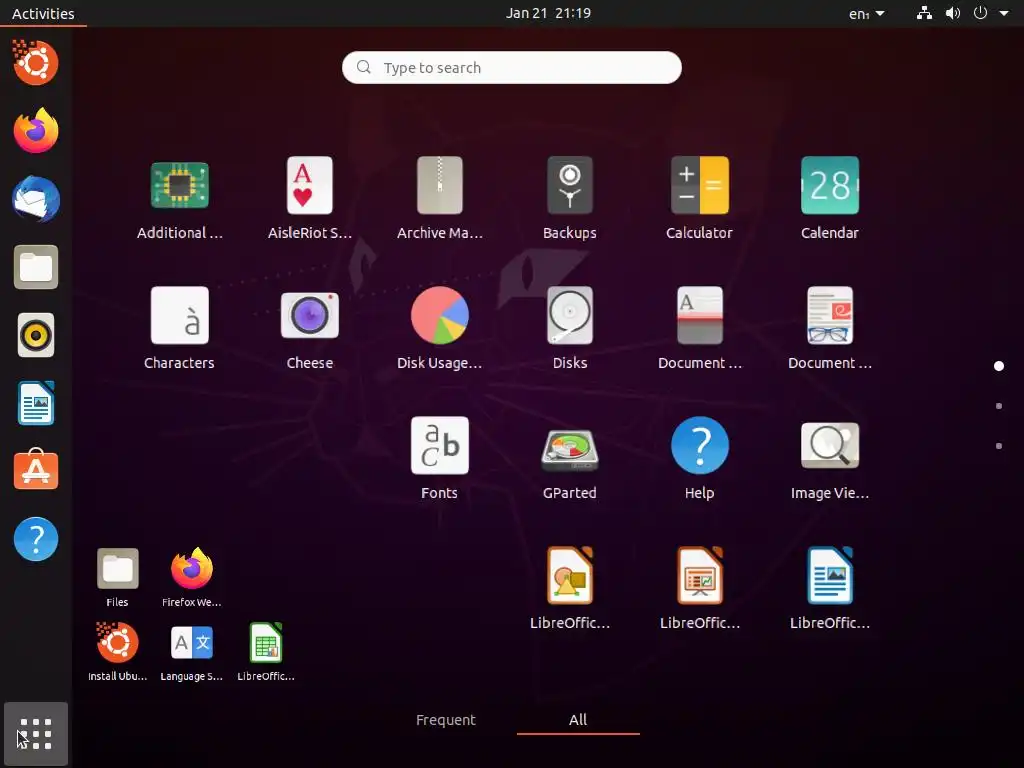Go to the second app page indicator dot
This screenshot has width=1024, height=768.
point(999,406)
